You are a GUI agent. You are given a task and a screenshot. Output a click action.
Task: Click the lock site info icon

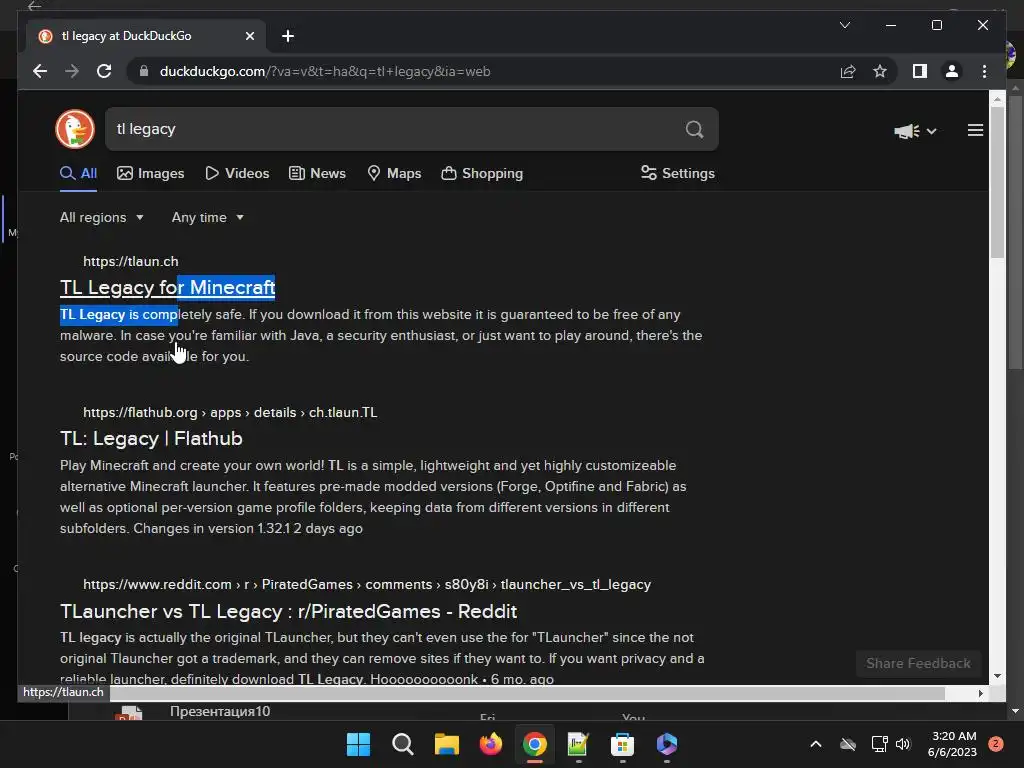click(x=144, y=71)
